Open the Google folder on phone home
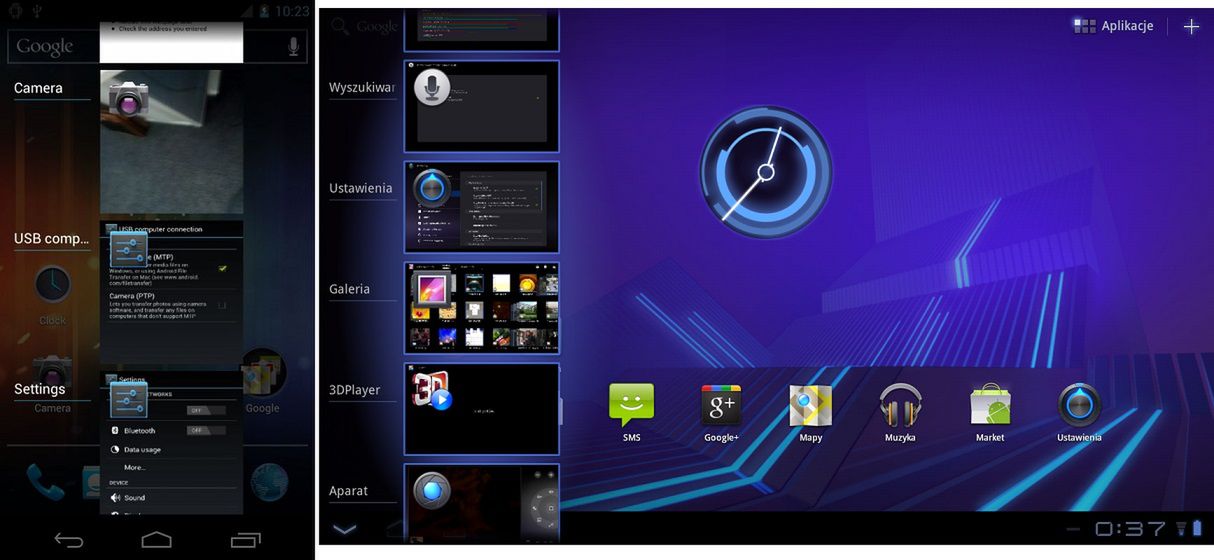The width and height of the screenshot is (1214, 560). (263, 381)
